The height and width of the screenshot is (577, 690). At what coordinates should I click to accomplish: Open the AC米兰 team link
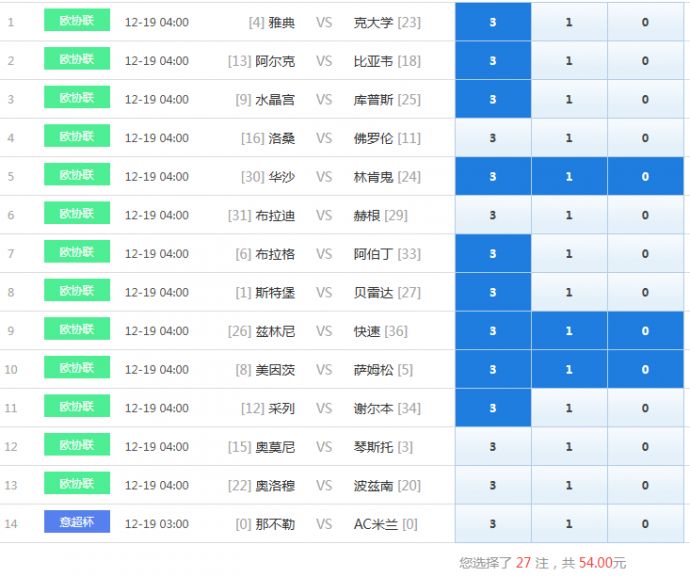click(x=375, y=525)
